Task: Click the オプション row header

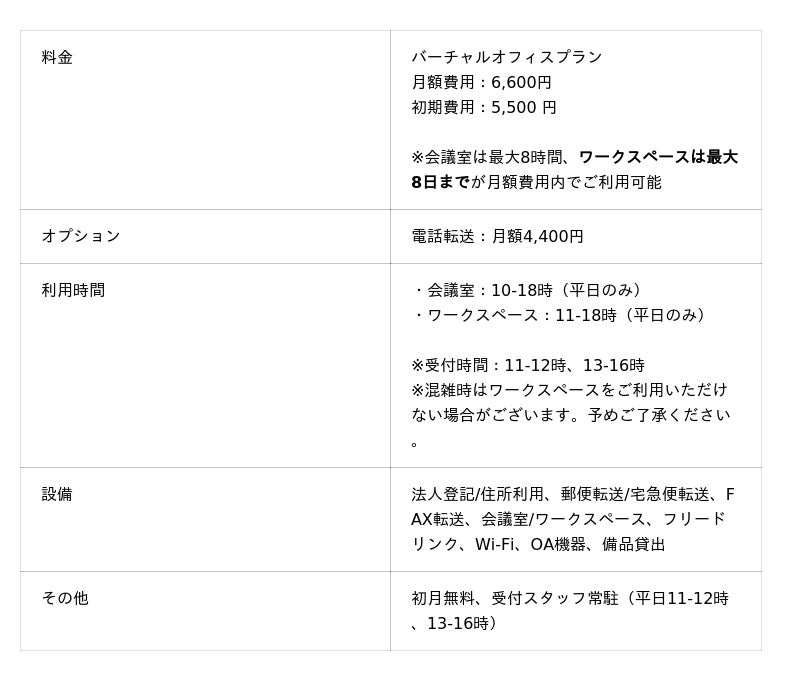Action: pyautogui.click(x=80, y=237)
